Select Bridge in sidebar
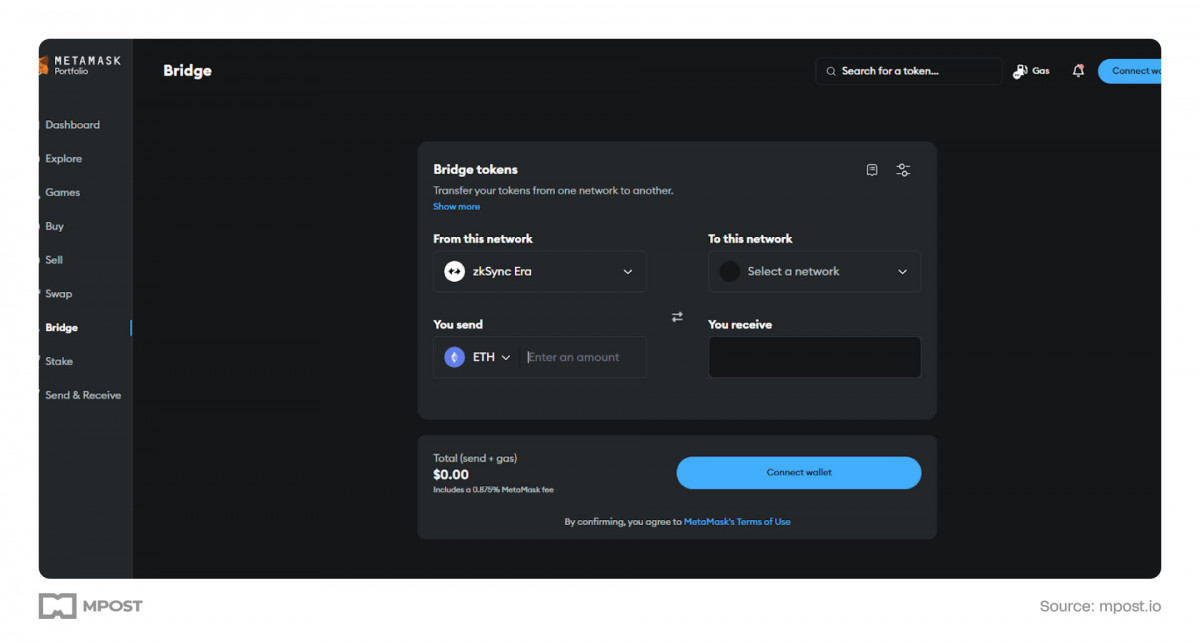Viewport: 1200px width, 642px height. click(x=61, y=328)
